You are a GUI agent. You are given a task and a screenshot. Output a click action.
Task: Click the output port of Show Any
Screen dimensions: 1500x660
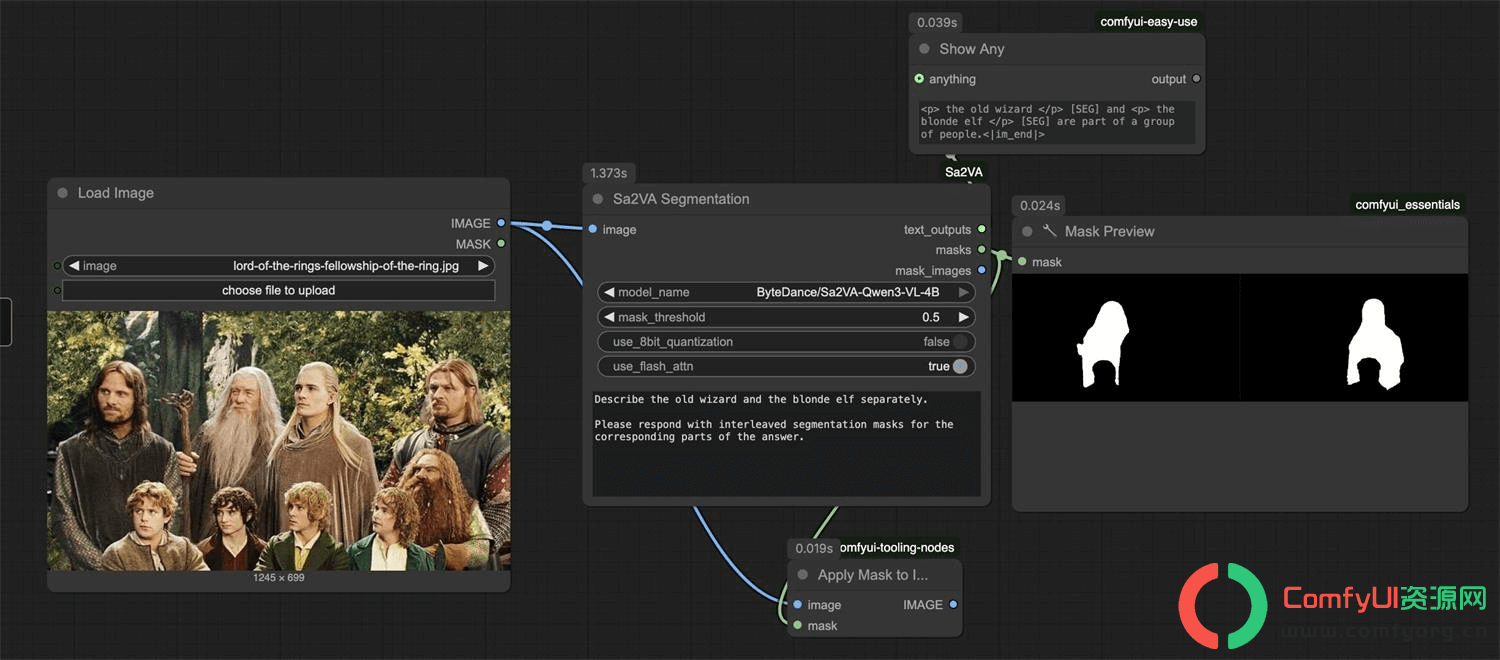(1196, 79)
